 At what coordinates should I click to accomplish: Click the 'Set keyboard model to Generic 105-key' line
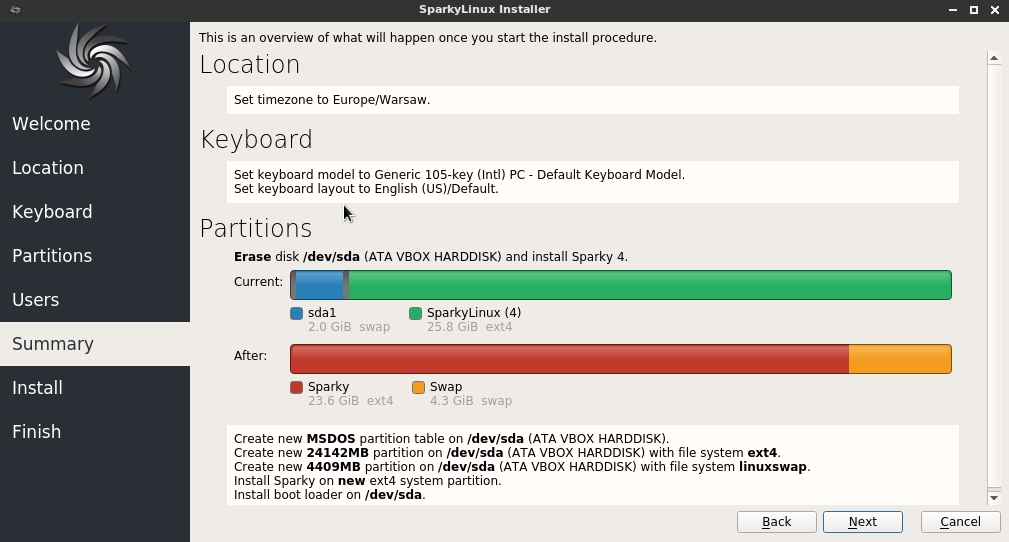459,174
